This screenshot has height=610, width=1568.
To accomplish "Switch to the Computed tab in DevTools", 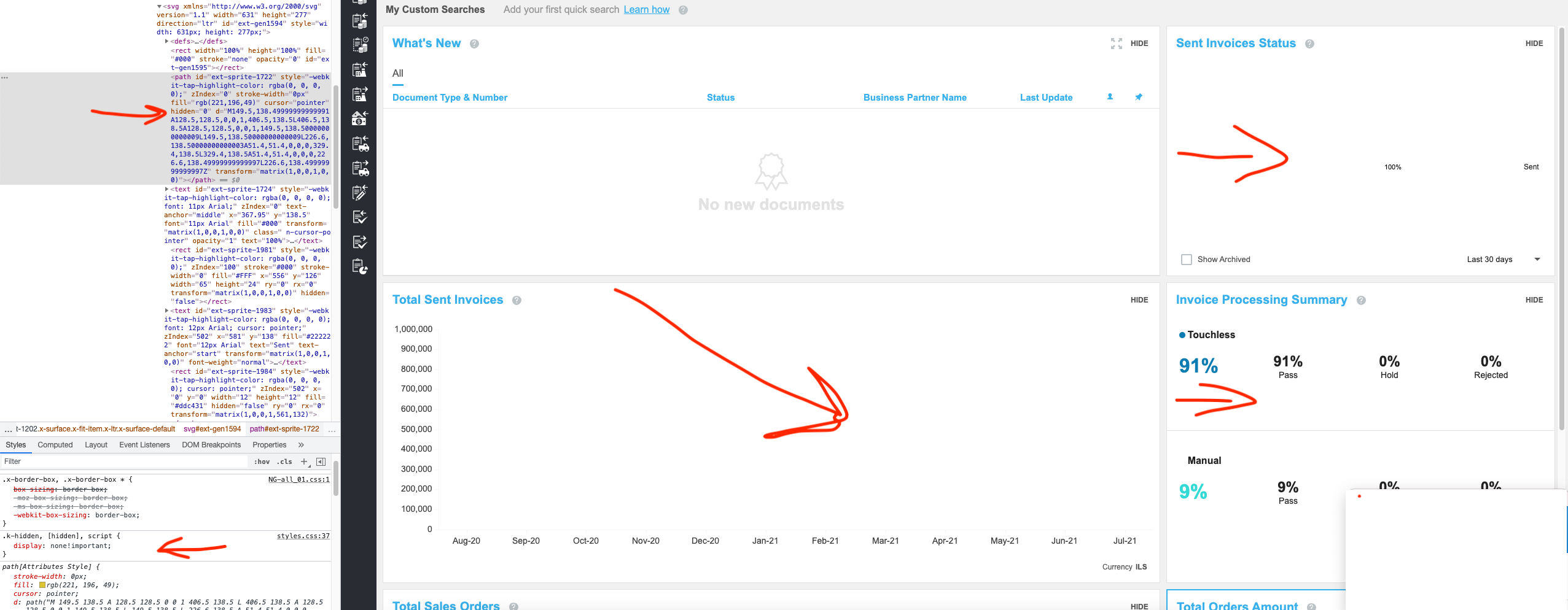I will point(55,444).
